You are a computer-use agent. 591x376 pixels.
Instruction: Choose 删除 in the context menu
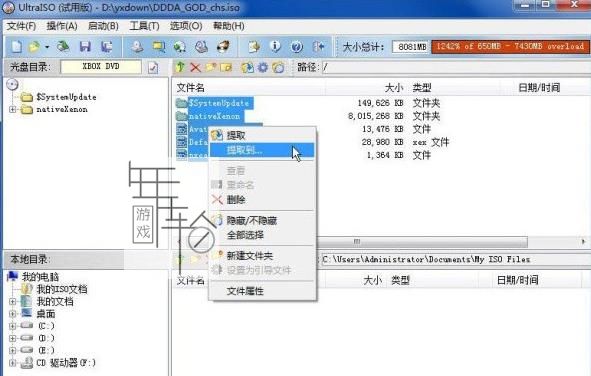[x=262, y=200]
